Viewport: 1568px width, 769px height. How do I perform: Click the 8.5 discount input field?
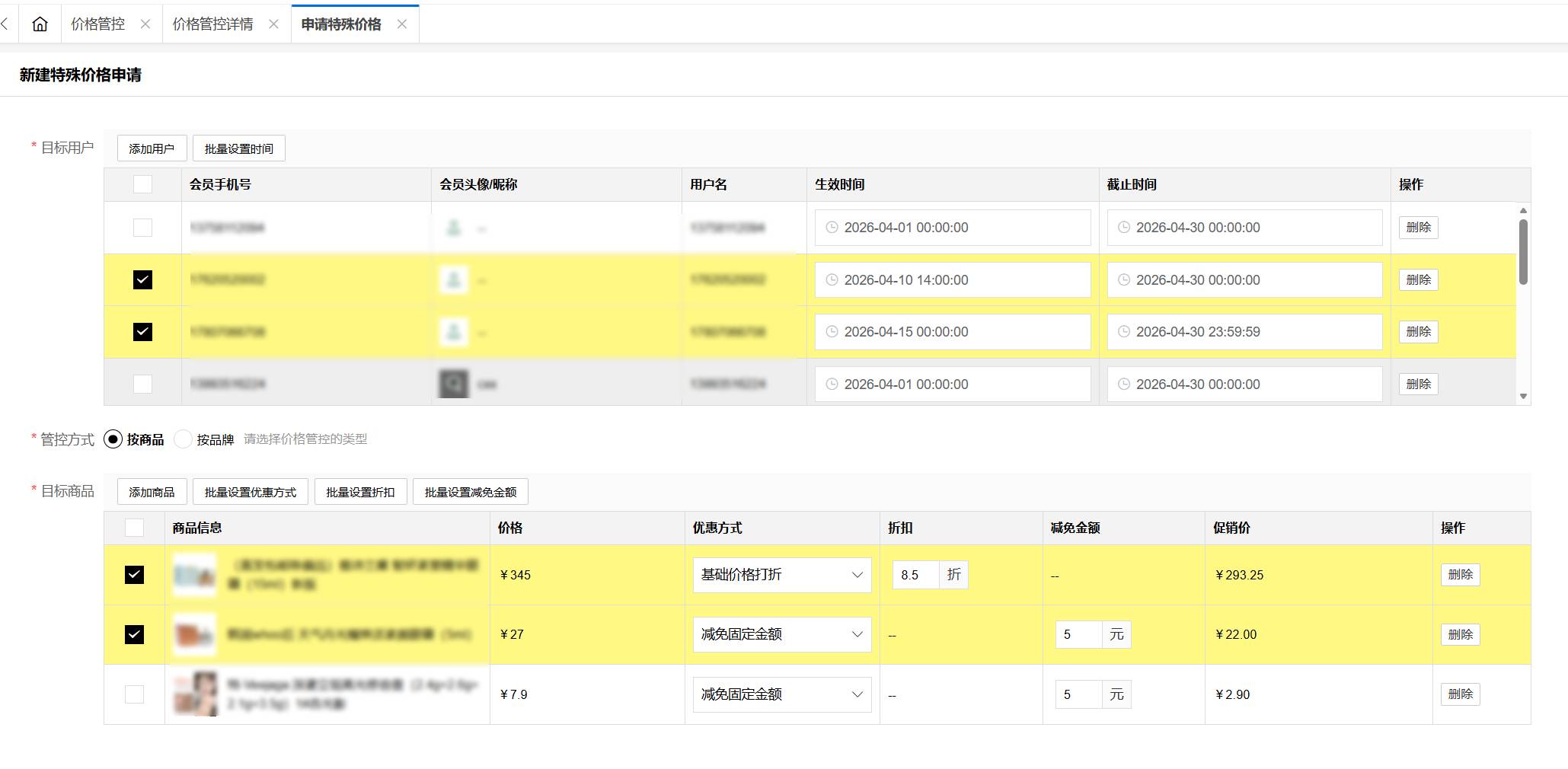(x=915, y=575)
